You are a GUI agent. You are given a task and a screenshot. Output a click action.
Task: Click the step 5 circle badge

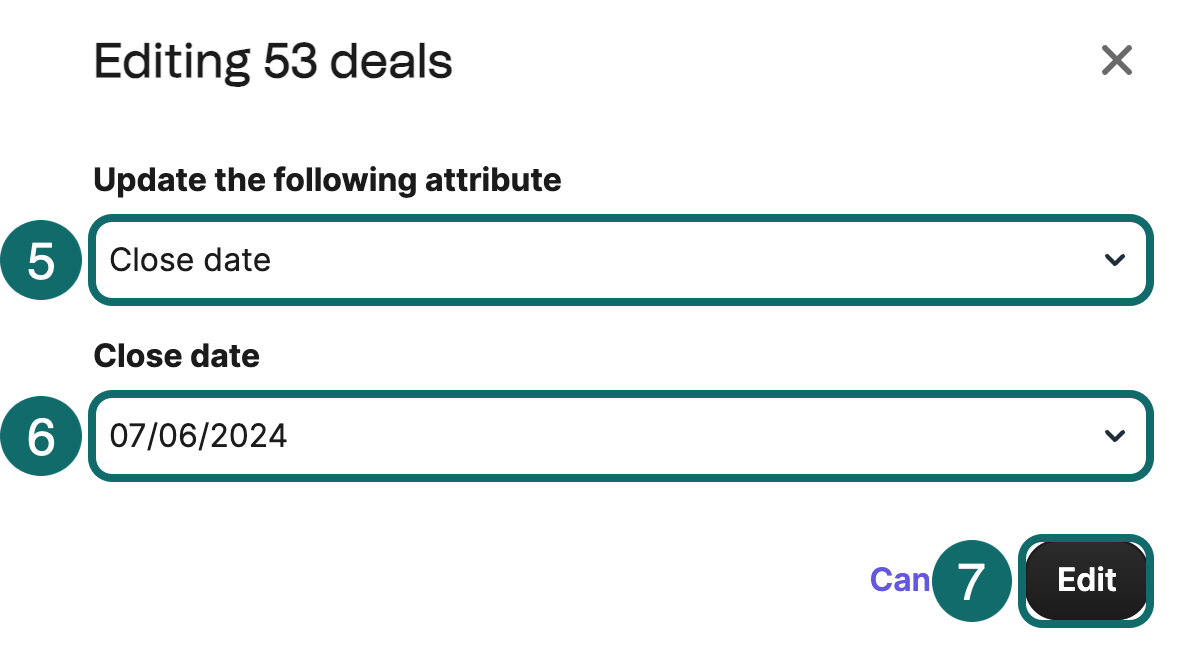pyautogui.click(x=41, y=259)
